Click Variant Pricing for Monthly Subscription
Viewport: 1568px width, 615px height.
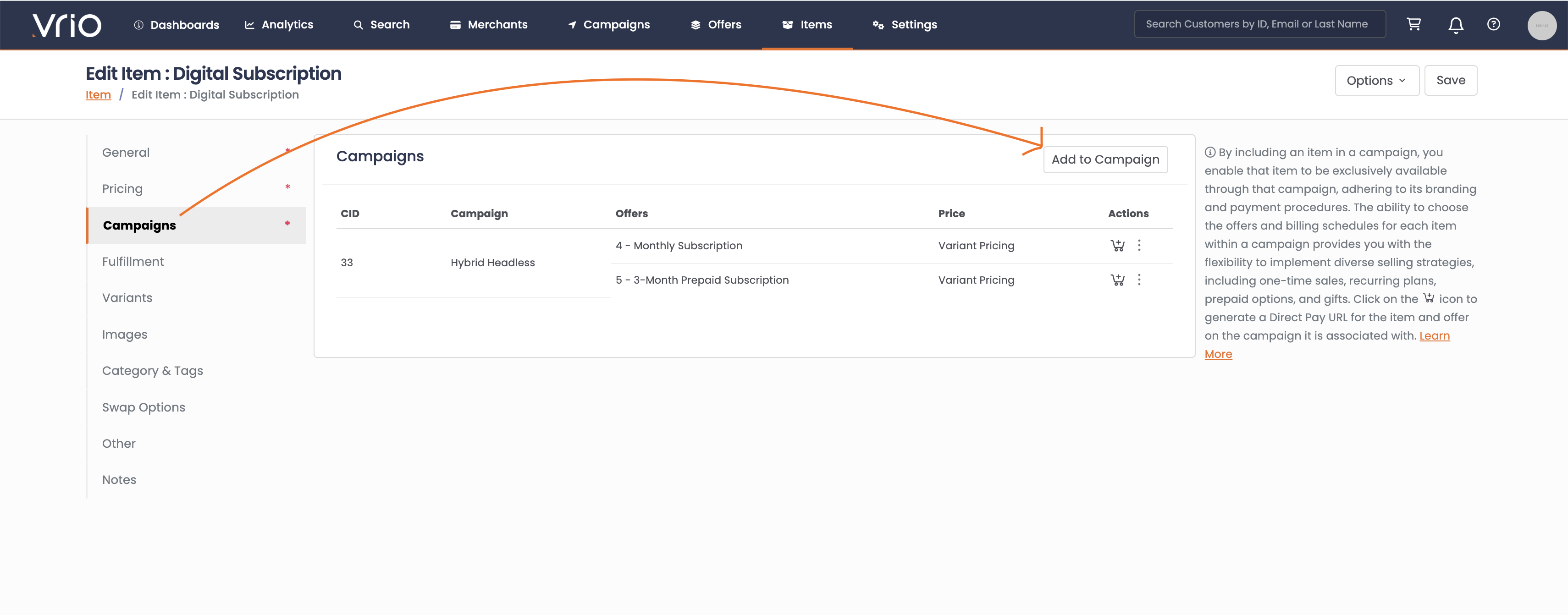click(976, 246)
